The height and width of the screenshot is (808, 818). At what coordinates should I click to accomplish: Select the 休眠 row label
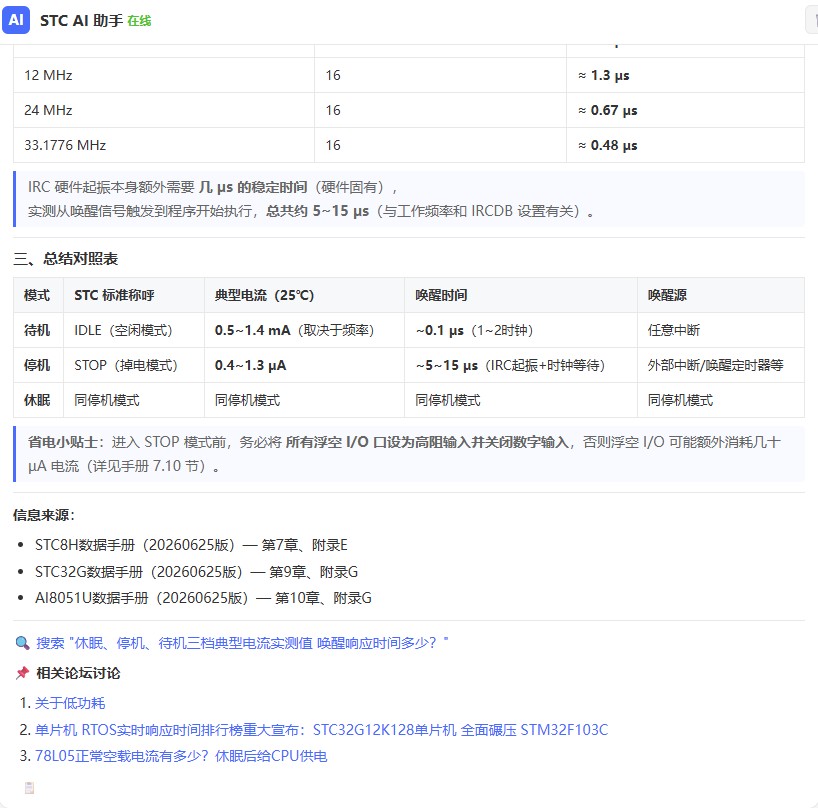tap(37, 400)
